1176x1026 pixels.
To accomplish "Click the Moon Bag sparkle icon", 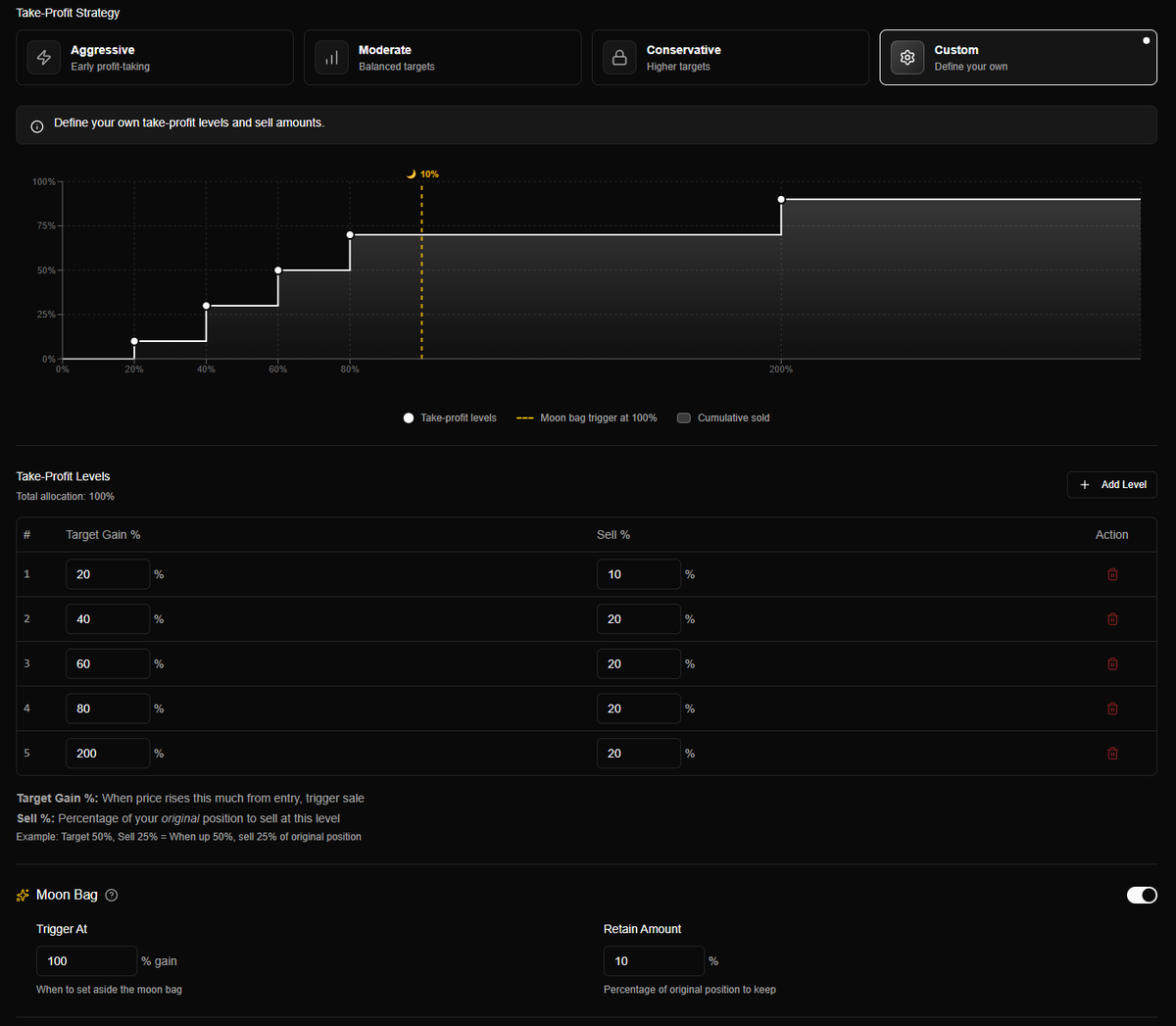I will click(23, 896).
